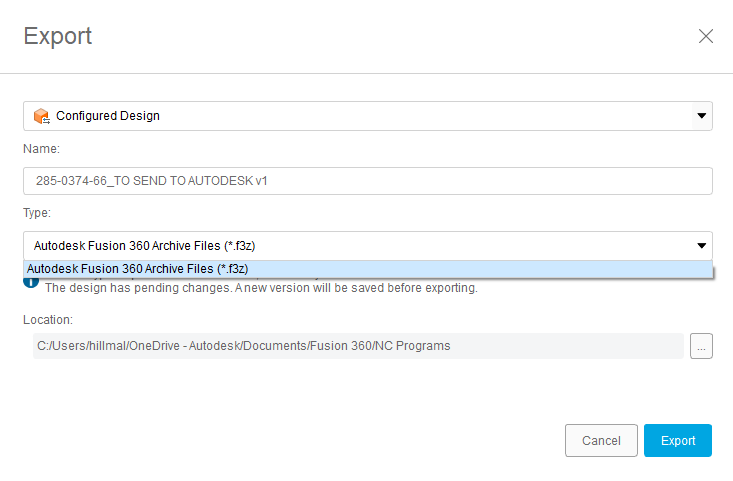733x481 pixels.
Task: Expand the Configured Design dropdown arrow
Action: click(701, 116)
